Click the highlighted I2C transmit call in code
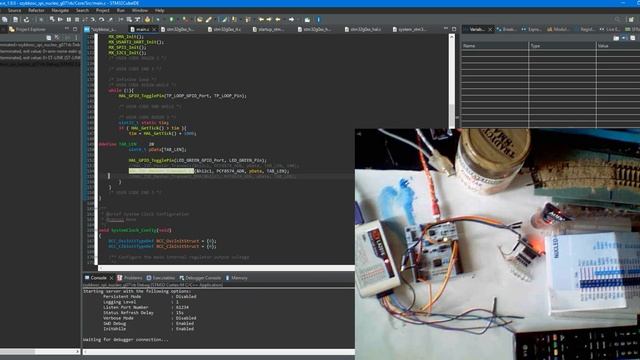The width and height of the screenshot is (640, 360). [161, 171]
